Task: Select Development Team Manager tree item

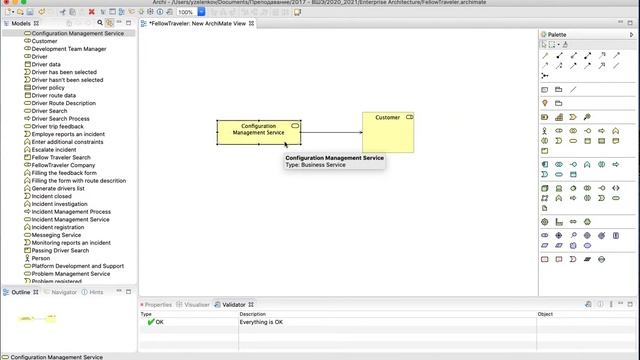Action: pyautogui.click(x=69, y=49)
